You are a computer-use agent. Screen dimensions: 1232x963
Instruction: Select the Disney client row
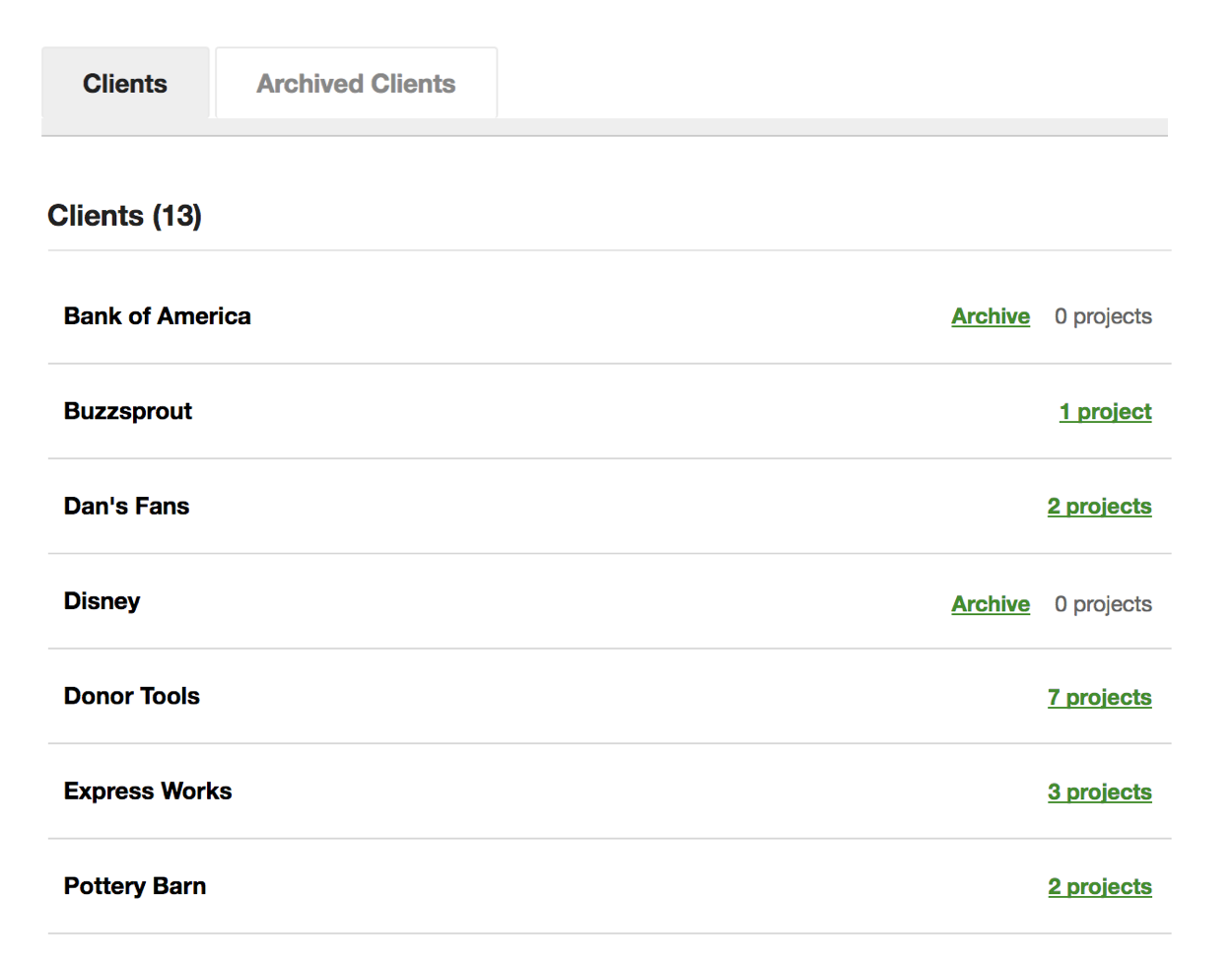pos(102,601)
